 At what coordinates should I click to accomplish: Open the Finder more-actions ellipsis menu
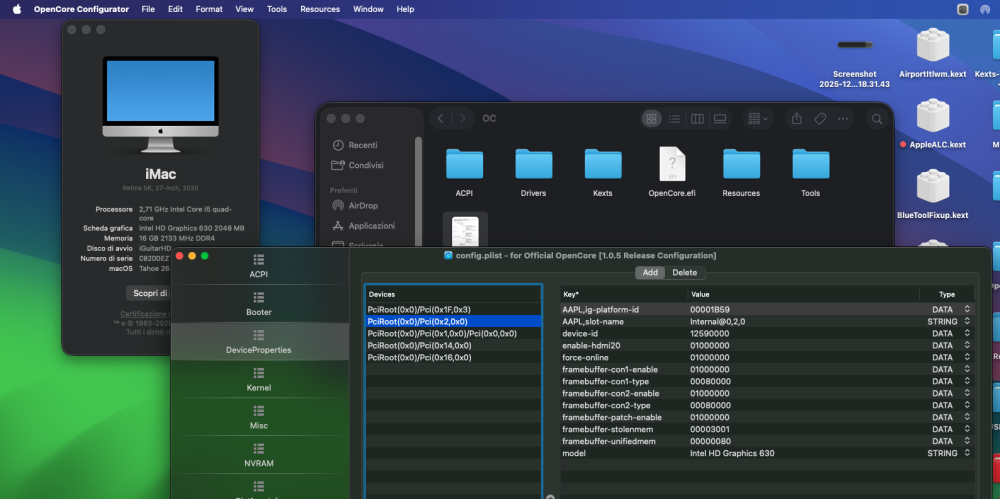click(843, 119)
